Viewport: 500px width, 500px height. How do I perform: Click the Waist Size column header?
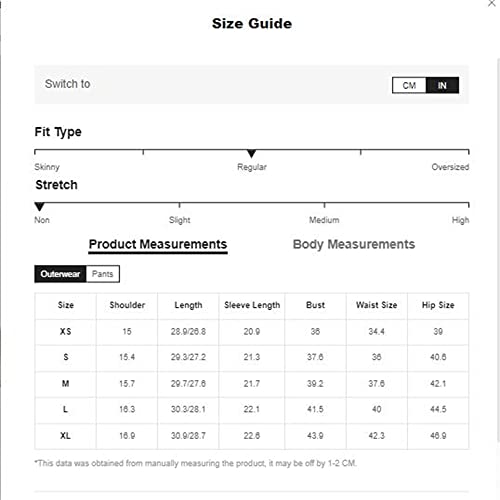click(377, 305)
